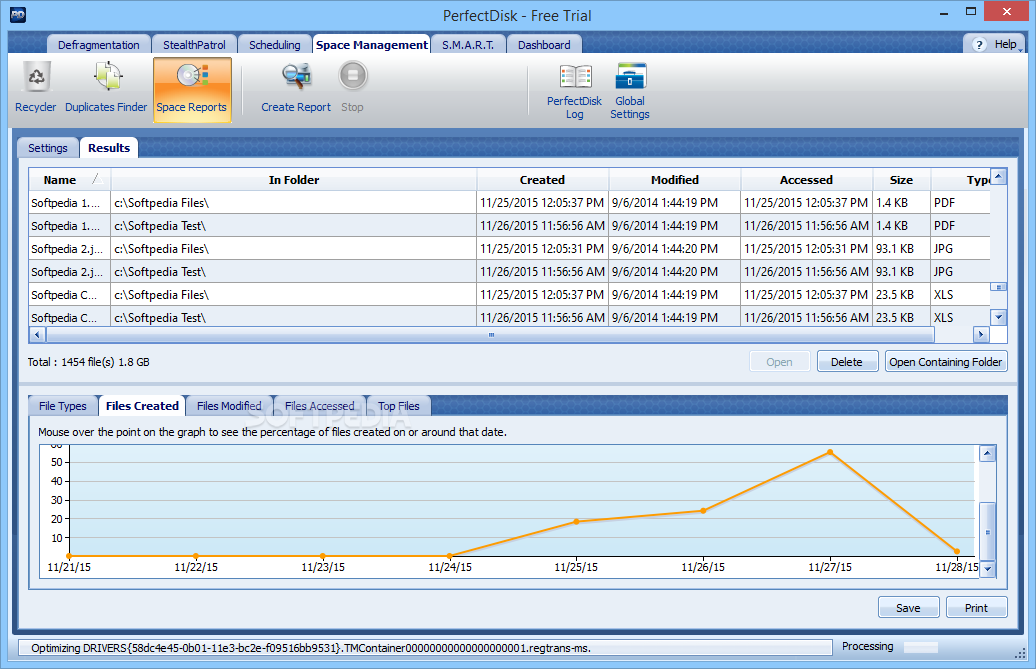Start Create Report
Viewport: 1036px width, 669px height.
[296, 88]
